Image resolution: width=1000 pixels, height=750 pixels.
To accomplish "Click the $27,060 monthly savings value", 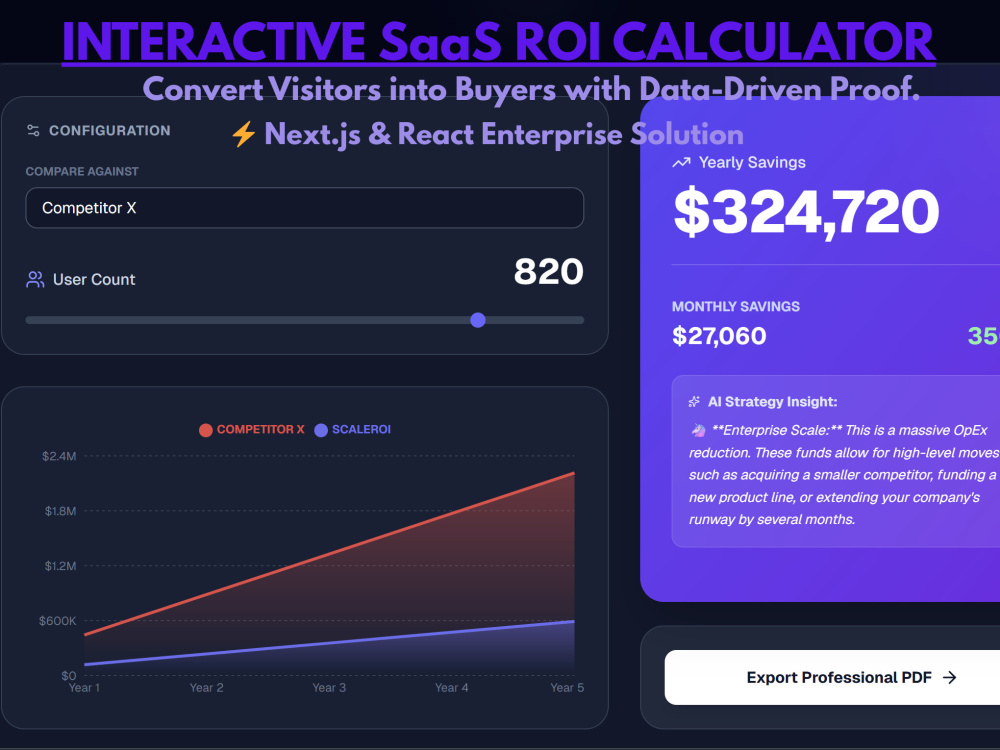I will tap(719, 336).
